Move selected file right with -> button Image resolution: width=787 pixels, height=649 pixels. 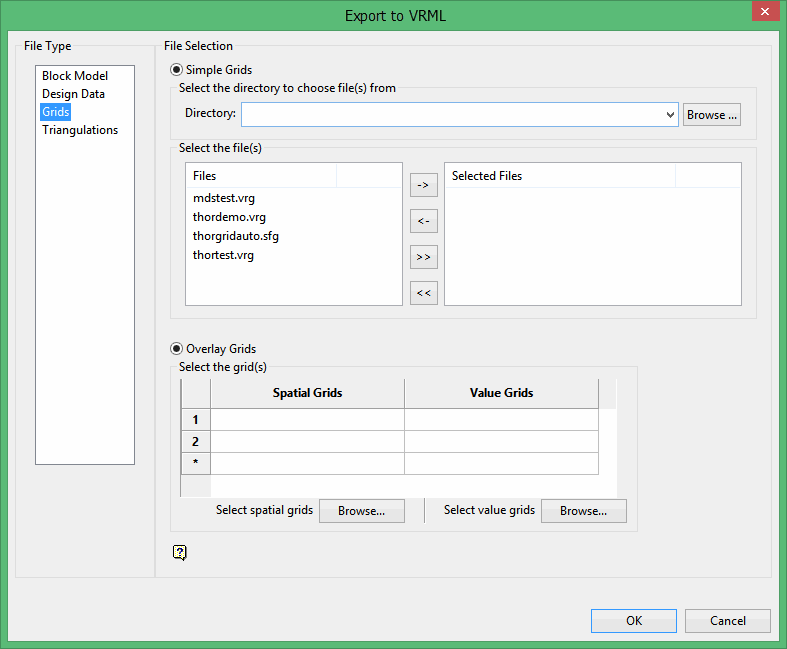tap(424, 185)
